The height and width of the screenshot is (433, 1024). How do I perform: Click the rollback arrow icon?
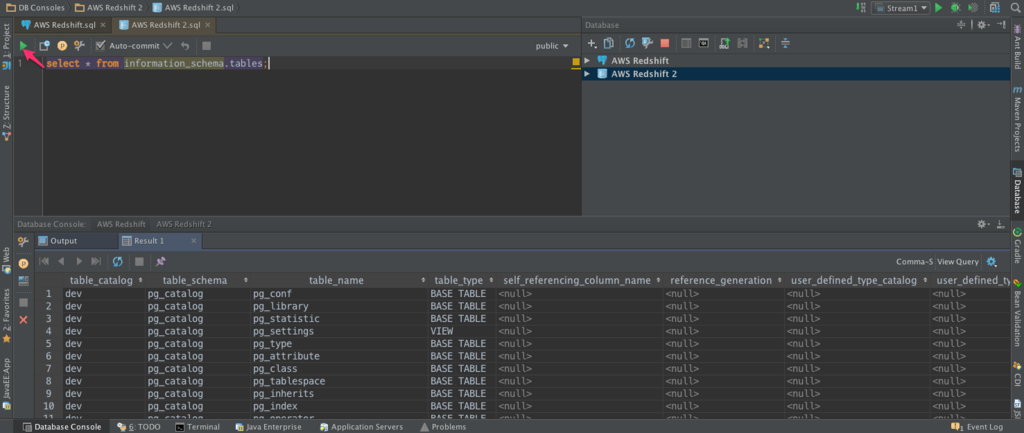185,46
